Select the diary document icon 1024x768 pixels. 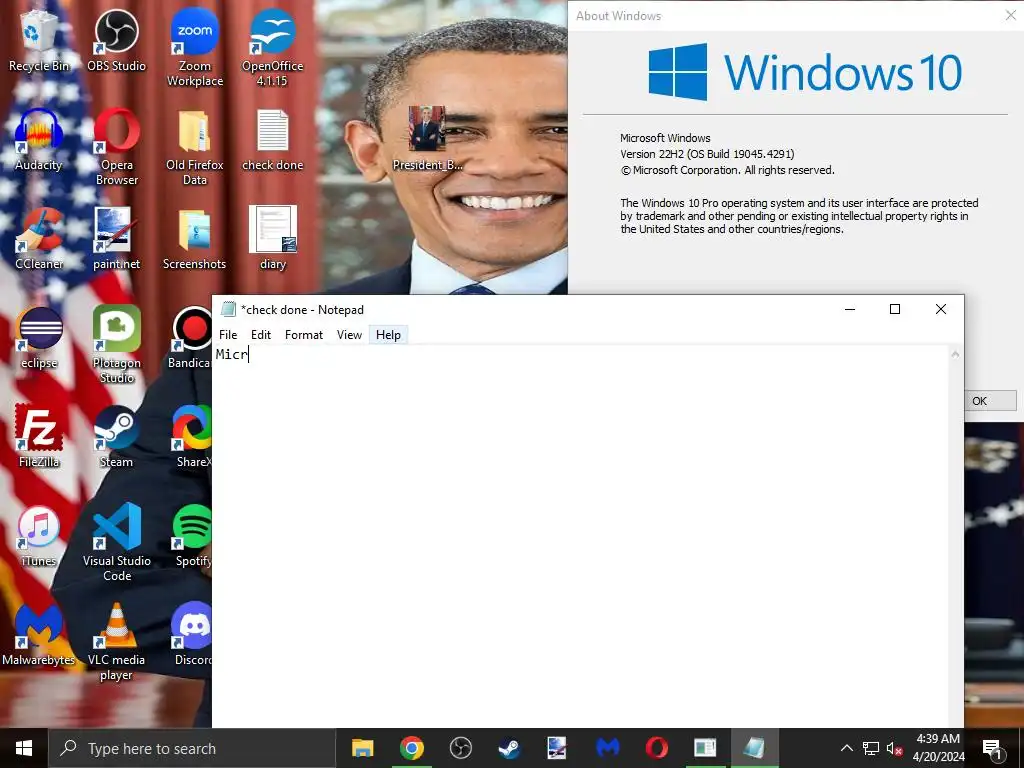click(x=272, y=239)
